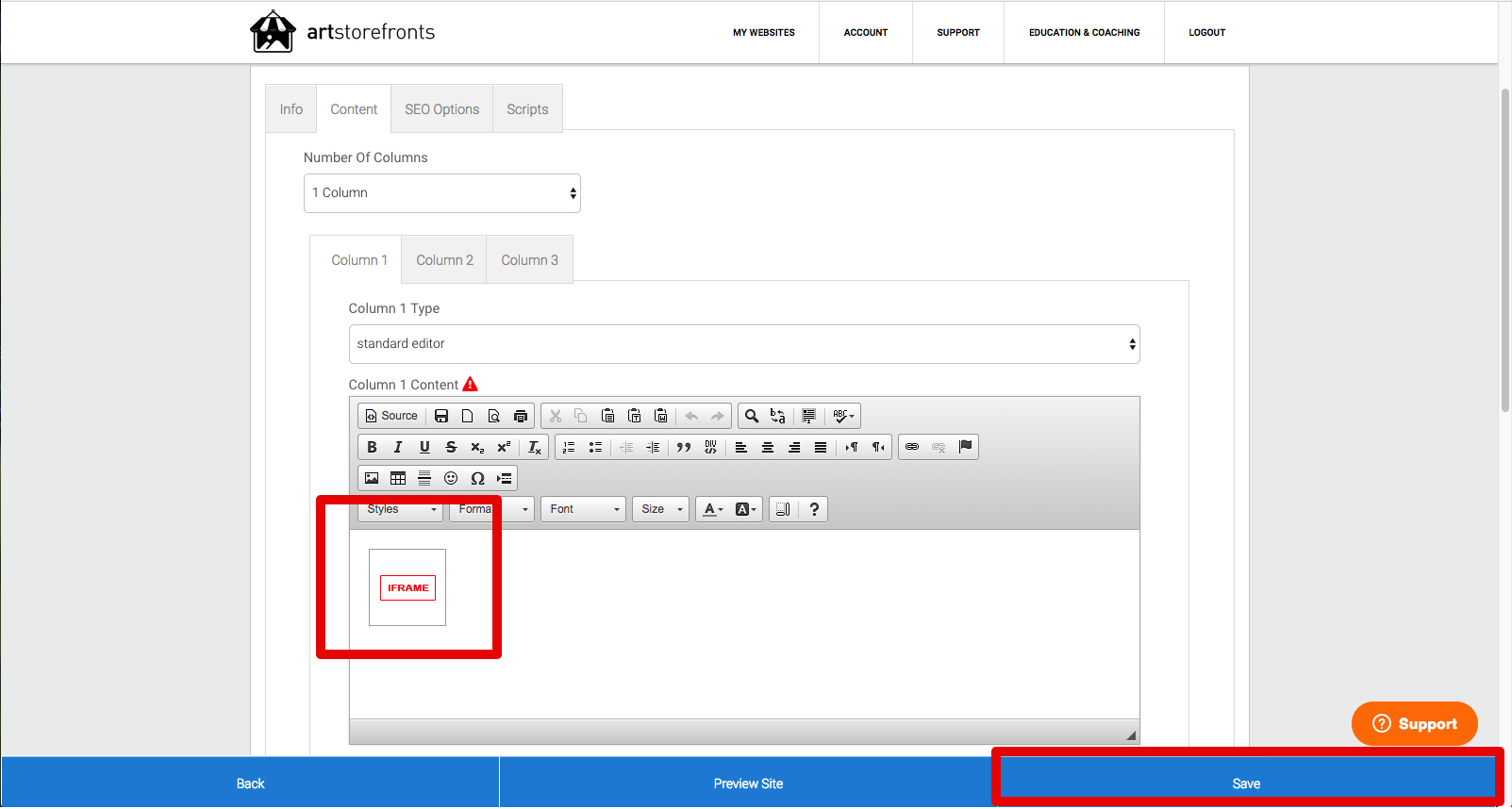
Task: Open the text color picker
Action: click(x=714, y=509)
